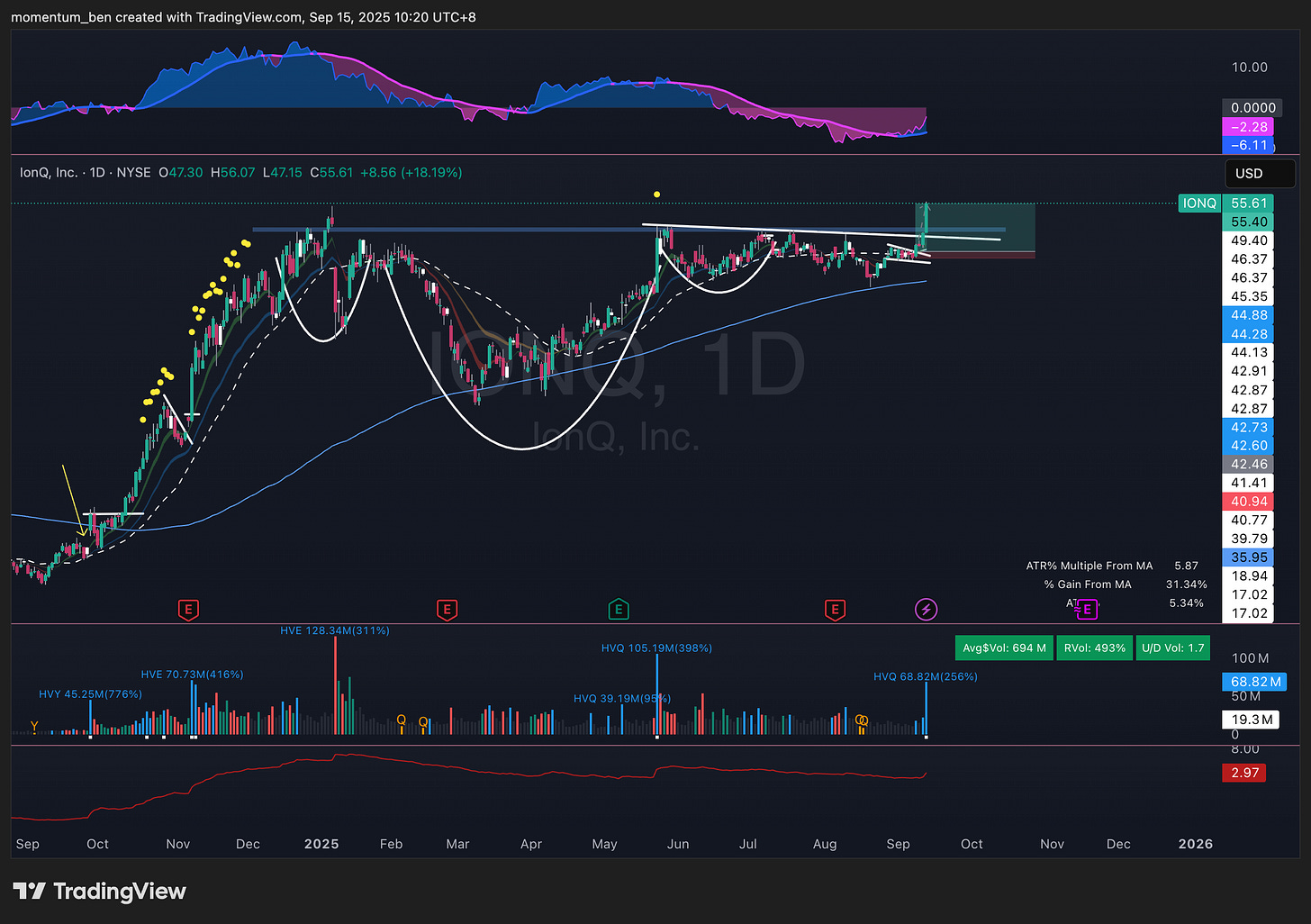Click the C55.61 close value

[331, 172]
